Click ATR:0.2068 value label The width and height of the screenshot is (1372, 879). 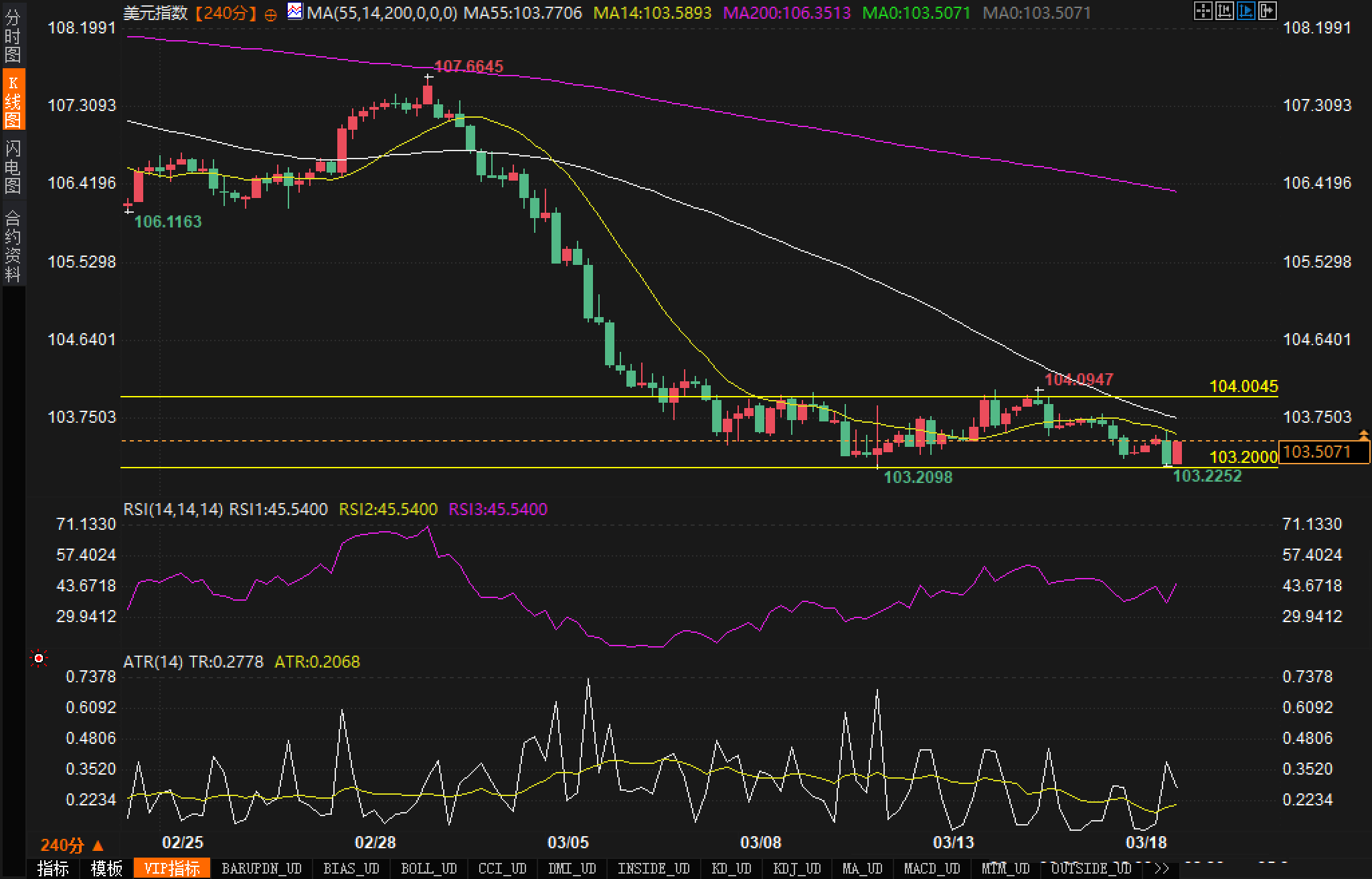pyautogui.click(x=317, y=662)
